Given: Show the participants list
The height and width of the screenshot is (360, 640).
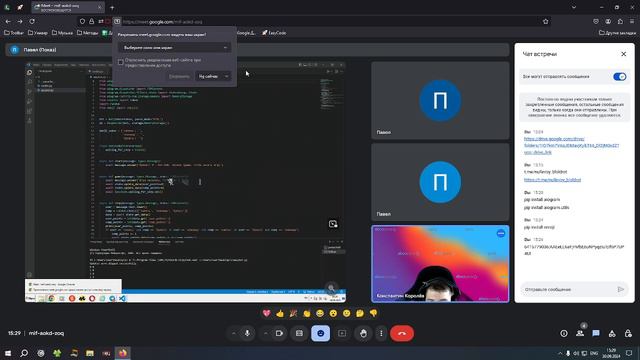Looking at the screenshot, I should pyautogui.click(x=580, y=333).
